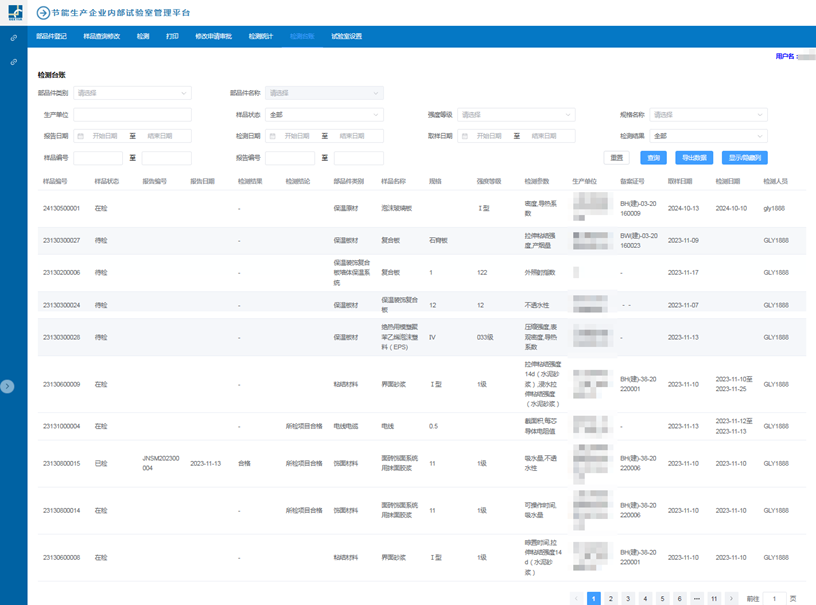Expand the 强度等级 dropdown
The height and width of the screenshot is (605, 816).
click(516, 115)
